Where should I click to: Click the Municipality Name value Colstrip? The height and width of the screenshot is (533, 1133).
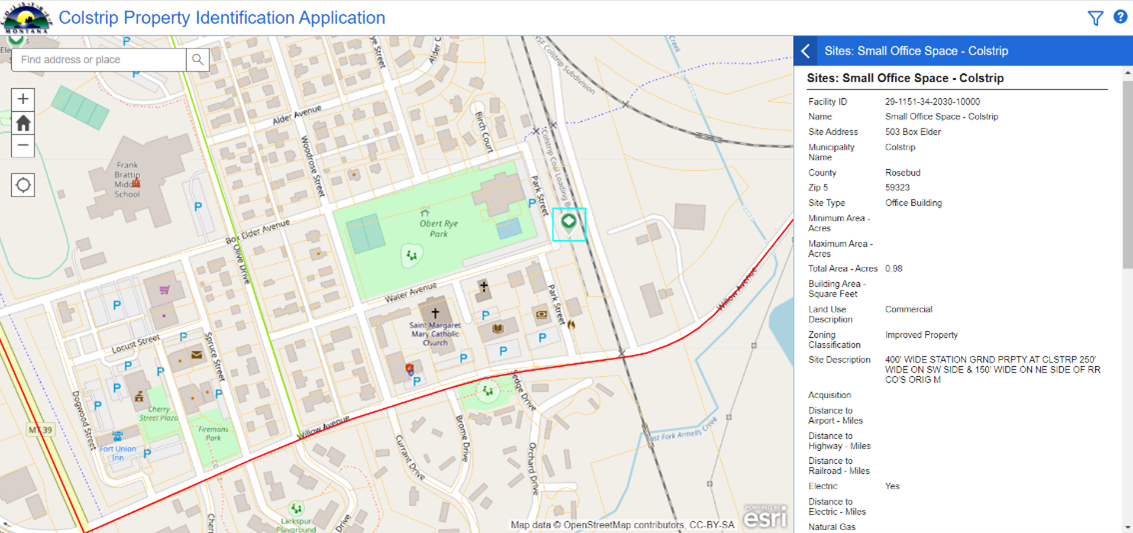tap(900, 147)
